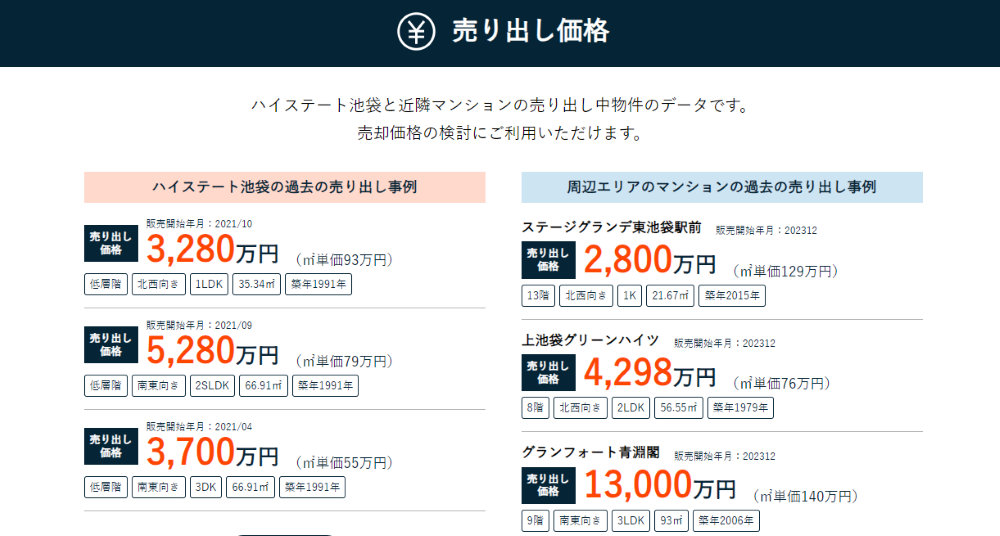Image resolution: width=1000 pixels, height=536 pixels.
Task: Click the 売り出し価格 badge beside 5,280万円
Action: point(111,345)
